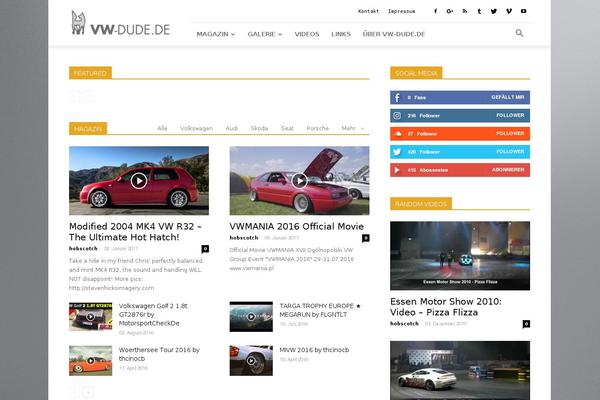Open Volkswagen Golf 2 1.8t article link
The image size is (600, 400).
(x=153, y=314)
